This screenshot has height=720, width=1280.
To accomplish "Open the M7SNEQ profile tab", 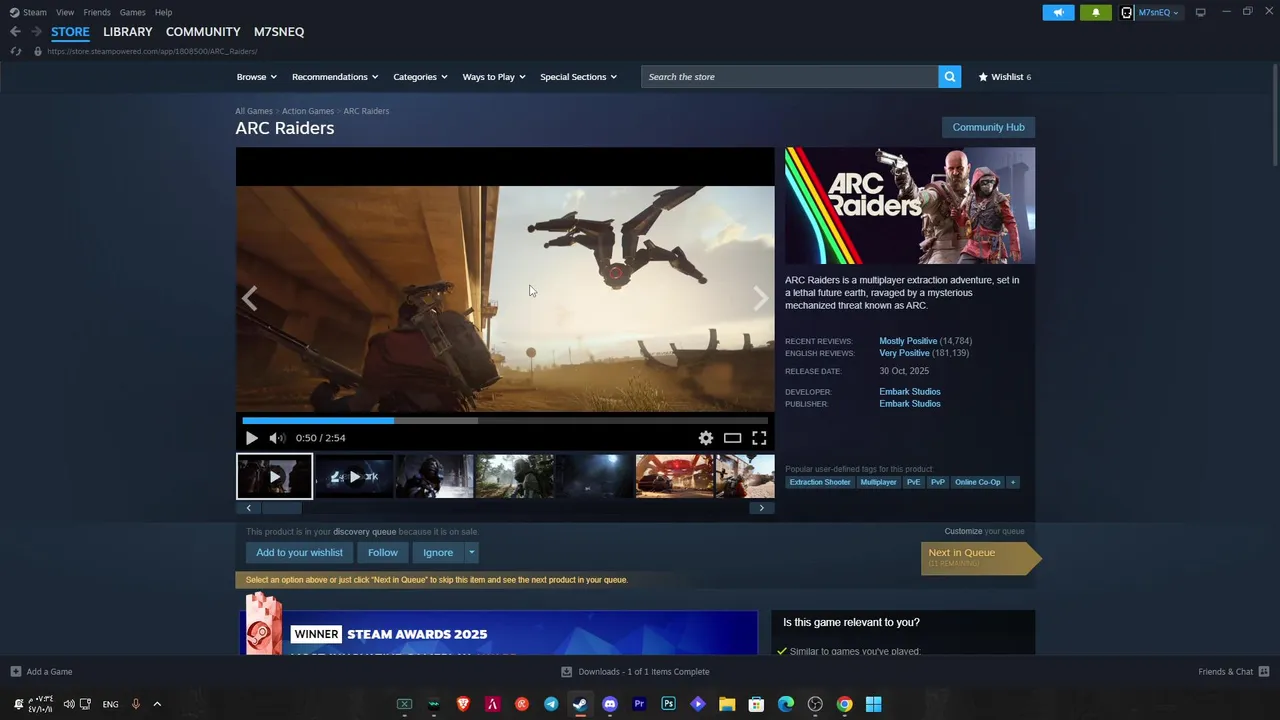I will coord(279,32).
